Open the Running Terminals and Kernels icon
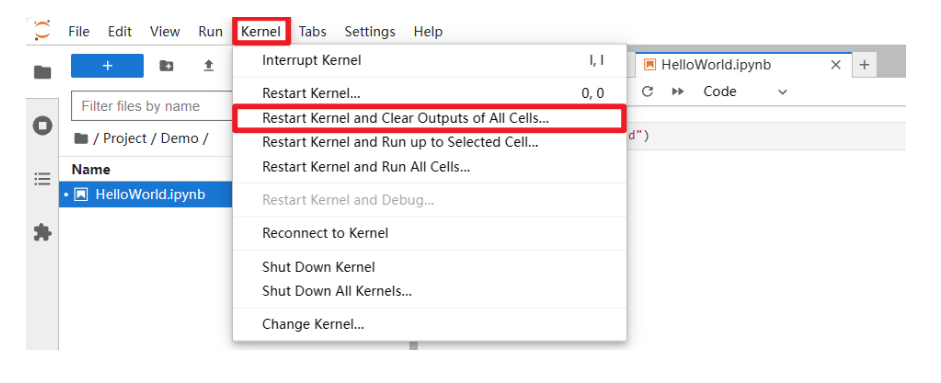 click(42, 126)
